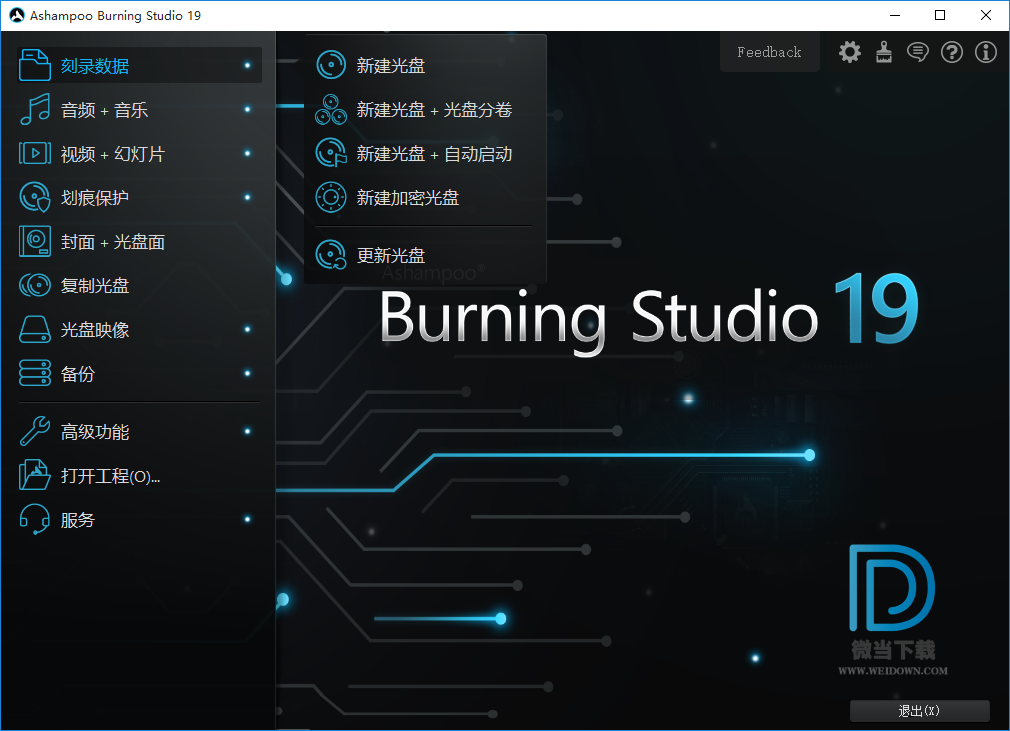
Task: Open the 刻录数据 menu item
Action: tap(139, 65)
